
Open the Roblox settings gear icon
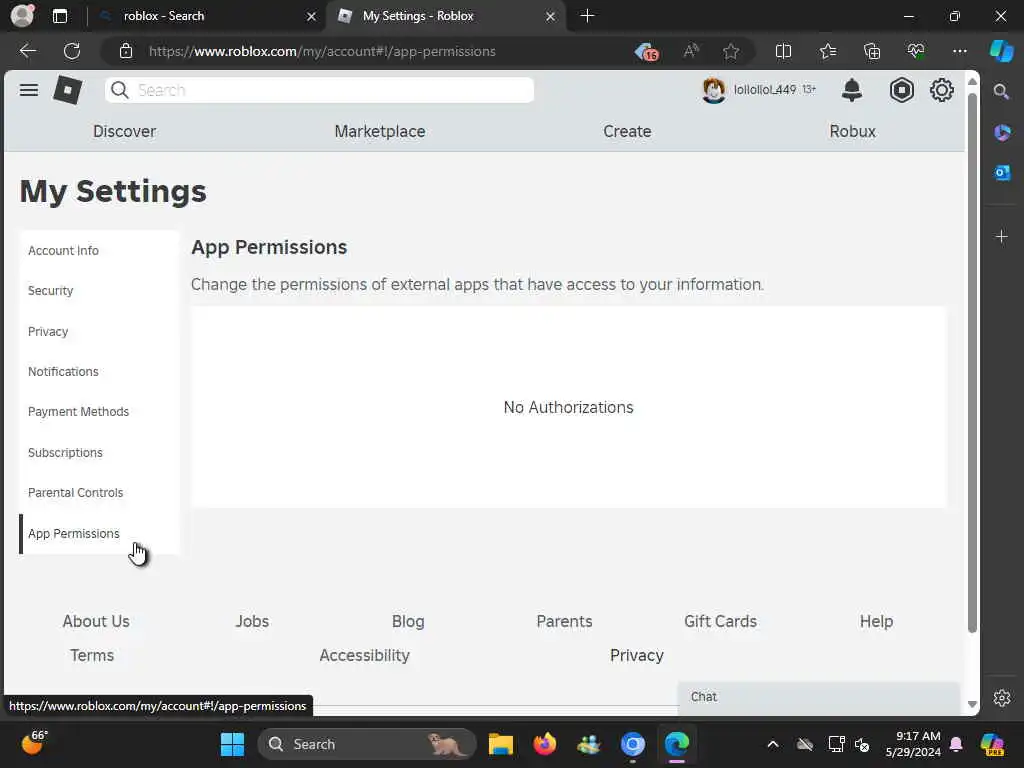tap(941, 90)
